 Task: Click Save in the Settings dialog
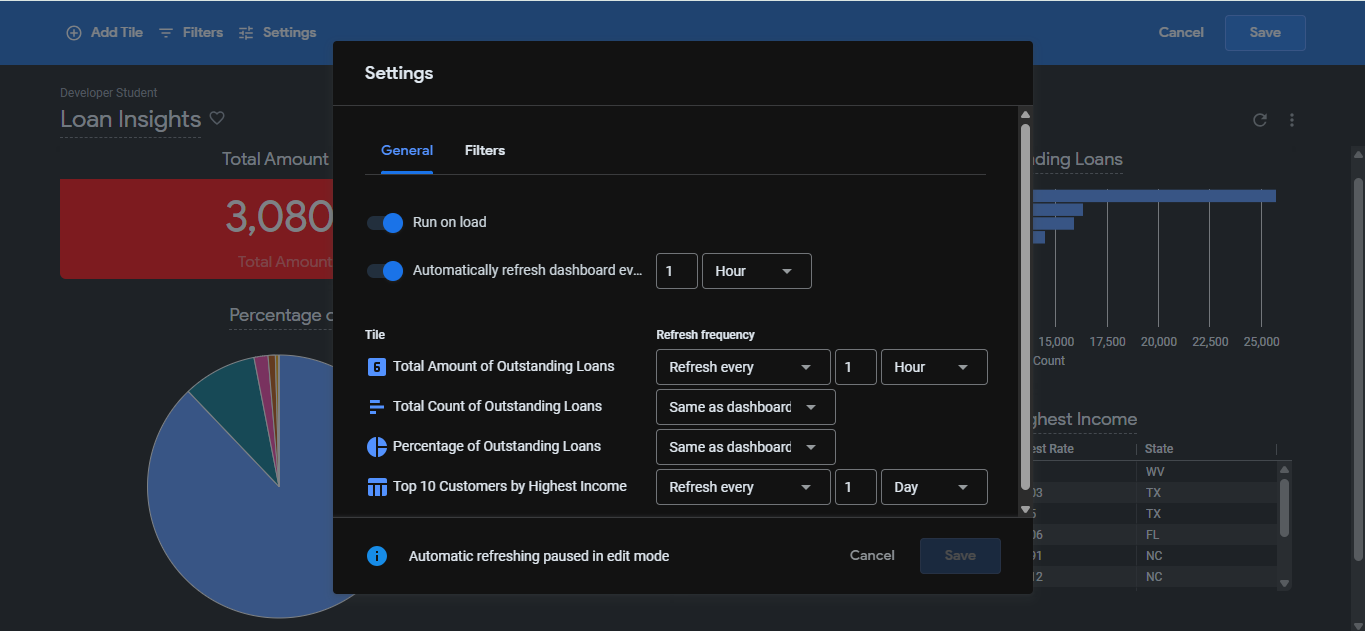click(x=960, y=556)
